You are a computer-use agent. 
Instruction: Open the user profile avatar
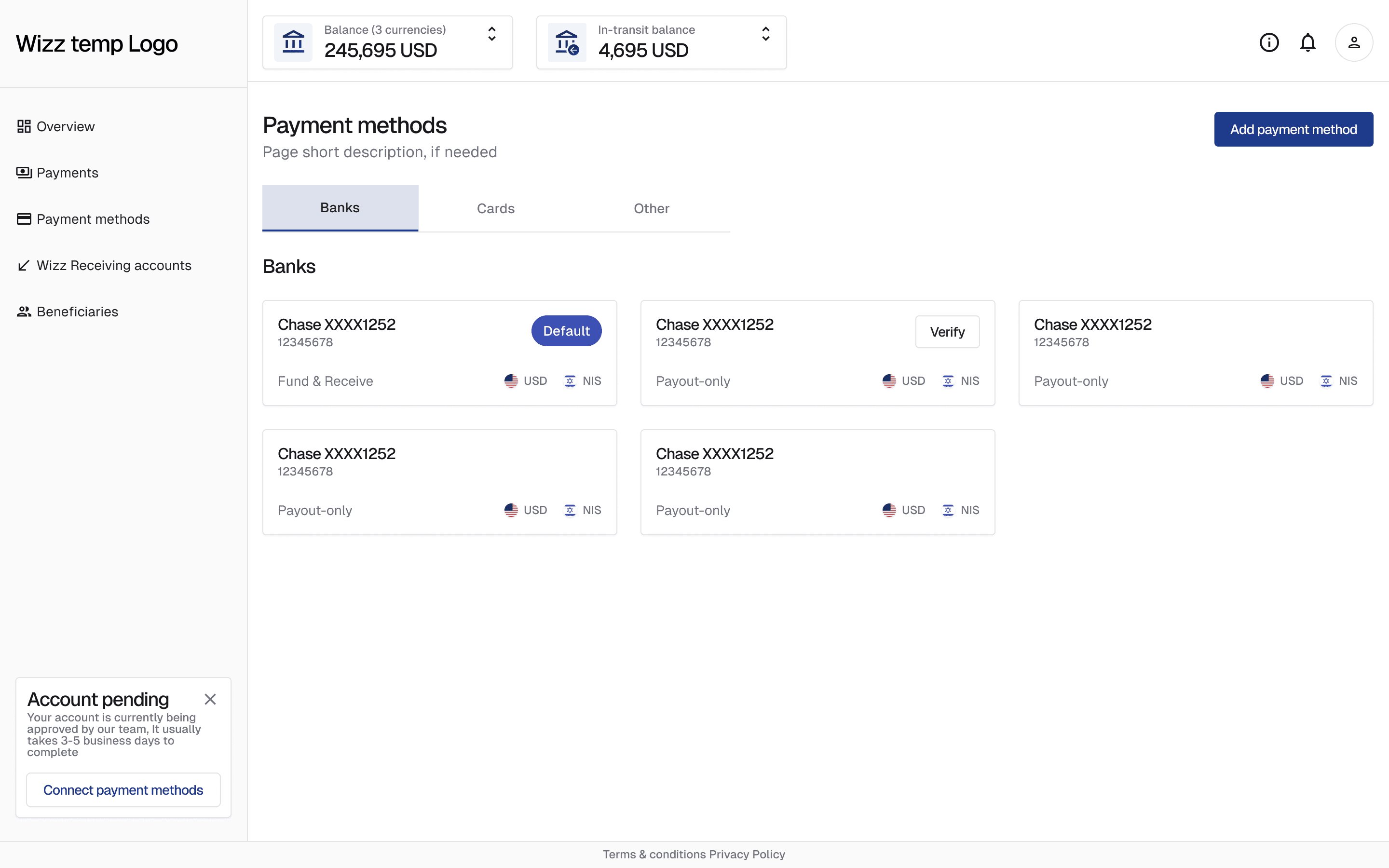(1354, 42)
